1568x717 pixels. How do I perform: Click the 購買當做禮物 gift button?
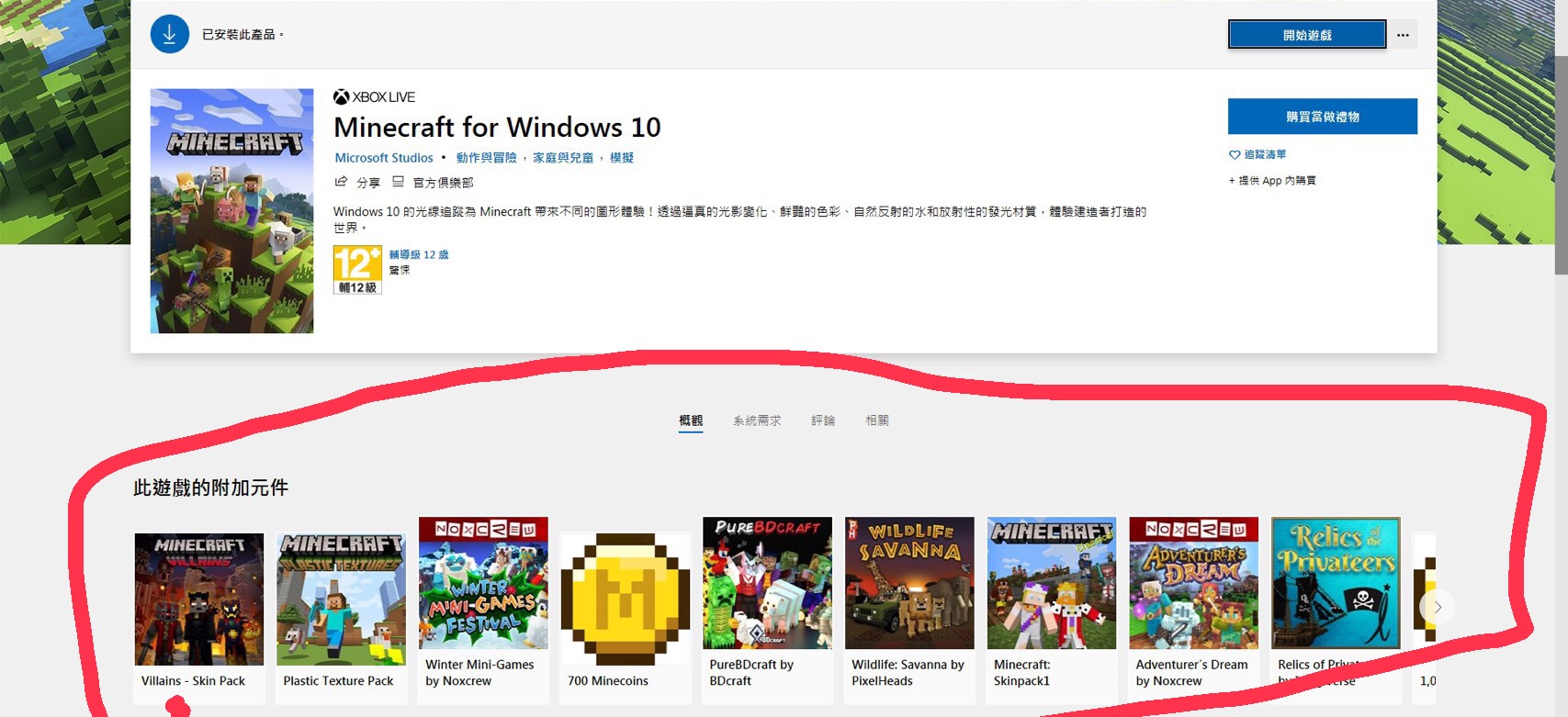pos(1322,117)
